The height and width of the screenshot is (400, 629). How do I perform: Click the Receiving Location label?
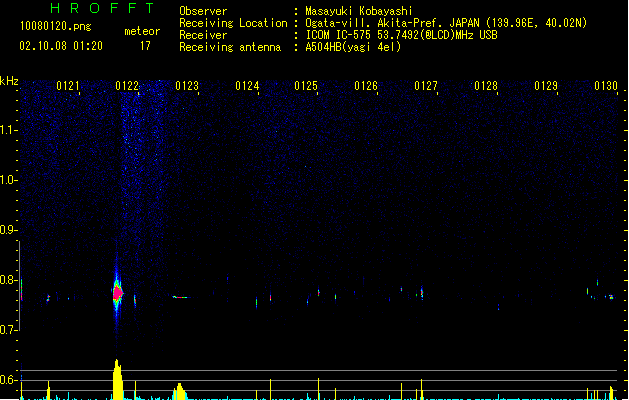point(233,23)
